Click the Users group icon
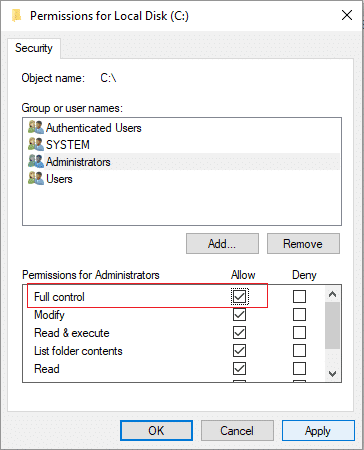 36,178
